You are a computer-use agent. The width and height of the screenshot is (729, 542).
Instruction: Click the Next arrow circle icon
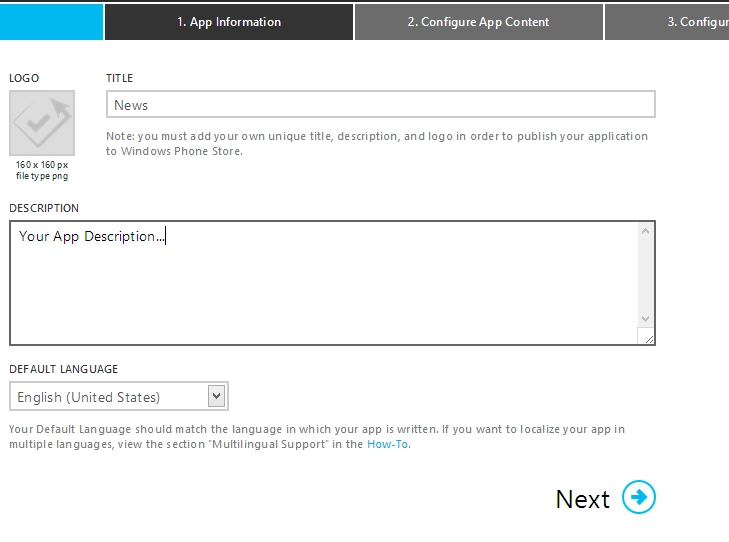[x=639, y=497]
